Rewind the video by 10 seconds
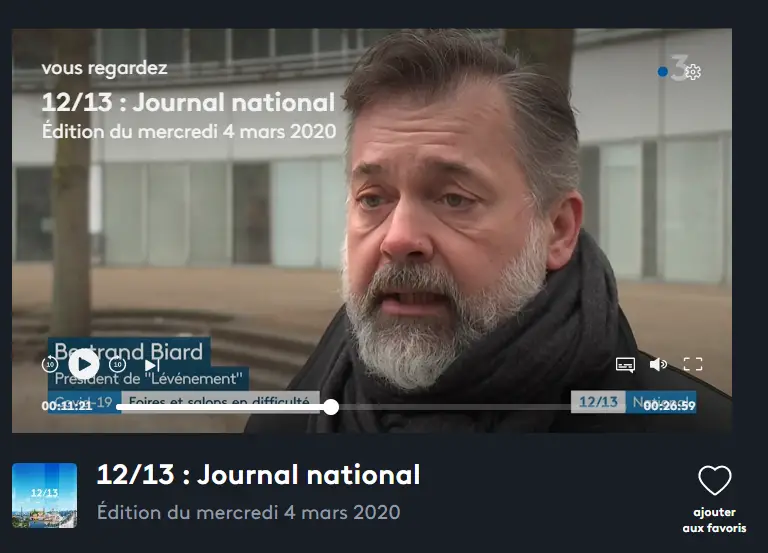Viewport: 768px width, 553px height. coord(50,364)
